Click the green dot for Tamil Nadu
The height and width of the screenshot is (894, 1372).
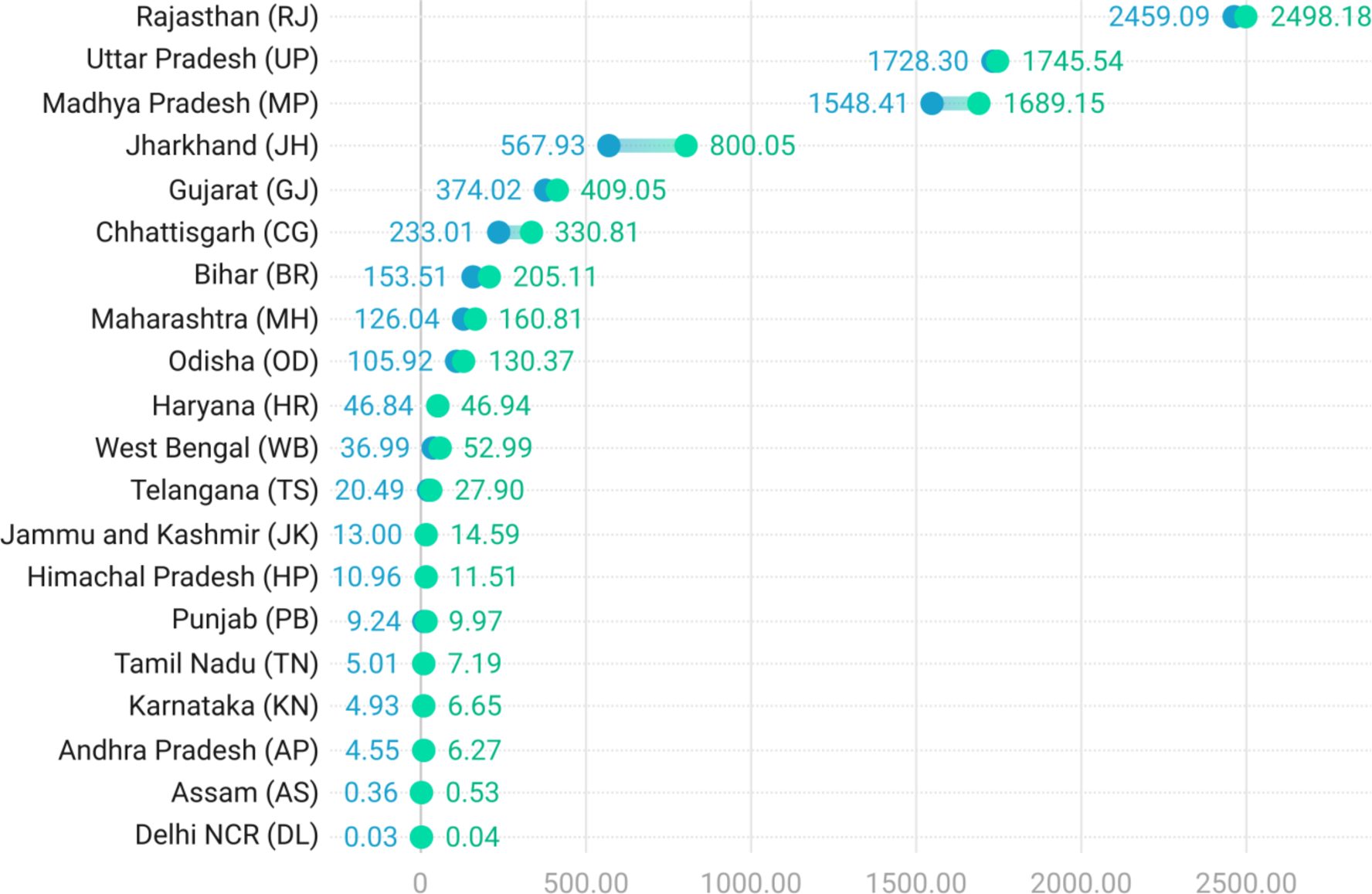click(423, 664)
